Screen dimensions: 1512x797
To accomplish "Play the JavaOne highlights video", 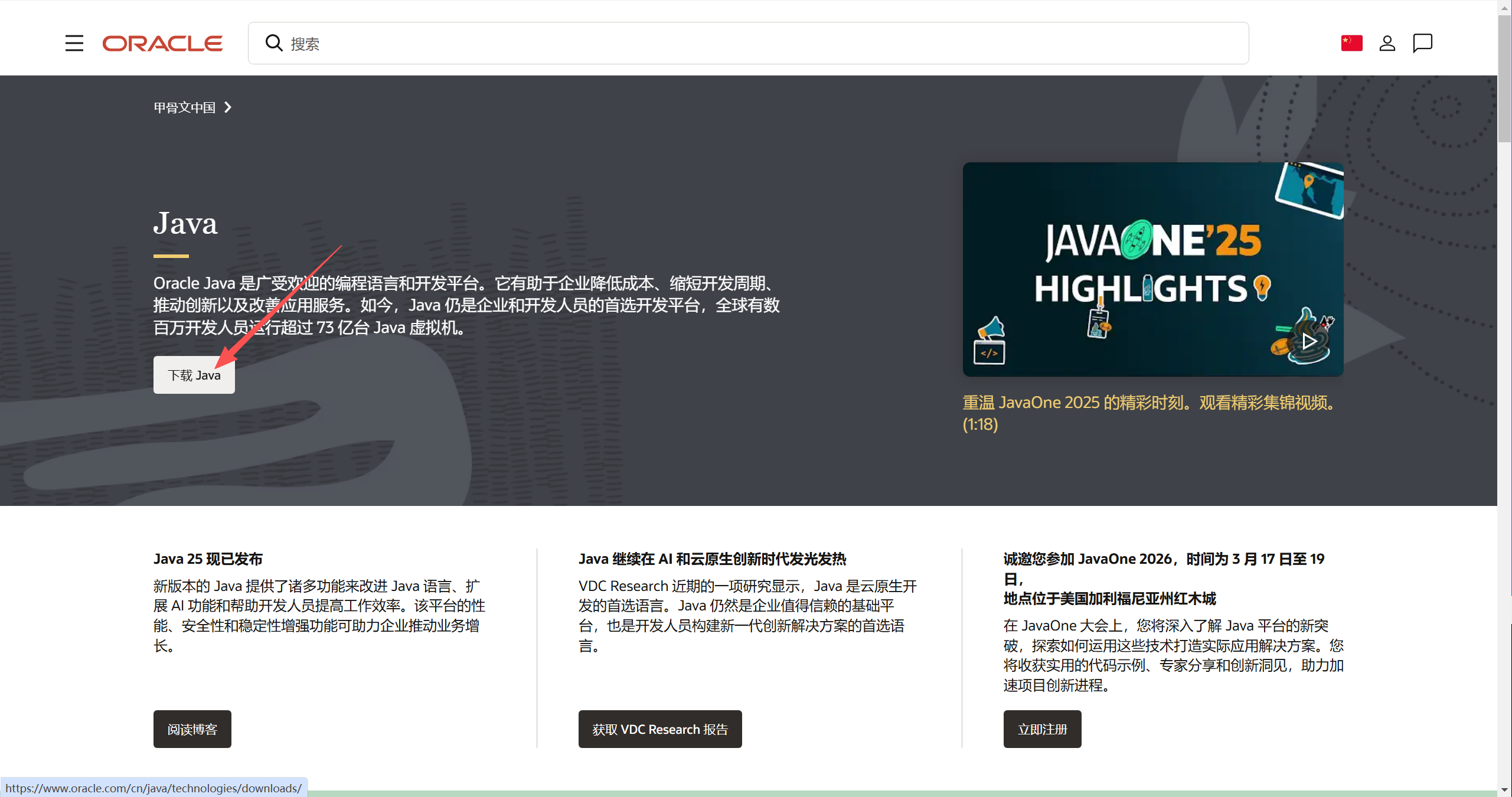I will (1309, 341).
